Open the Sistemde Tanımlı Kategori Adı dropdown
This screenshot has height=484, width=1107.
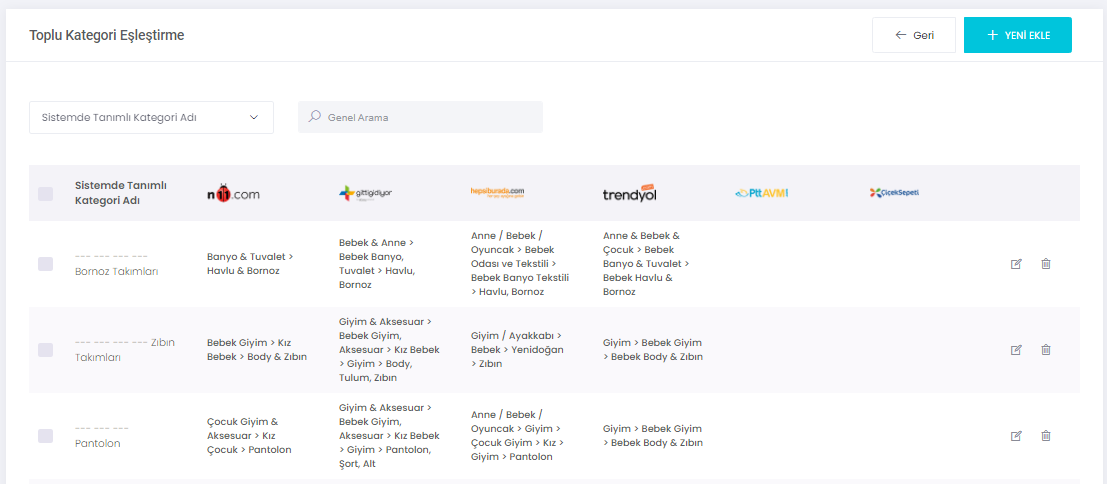click(x=151, y=117)
